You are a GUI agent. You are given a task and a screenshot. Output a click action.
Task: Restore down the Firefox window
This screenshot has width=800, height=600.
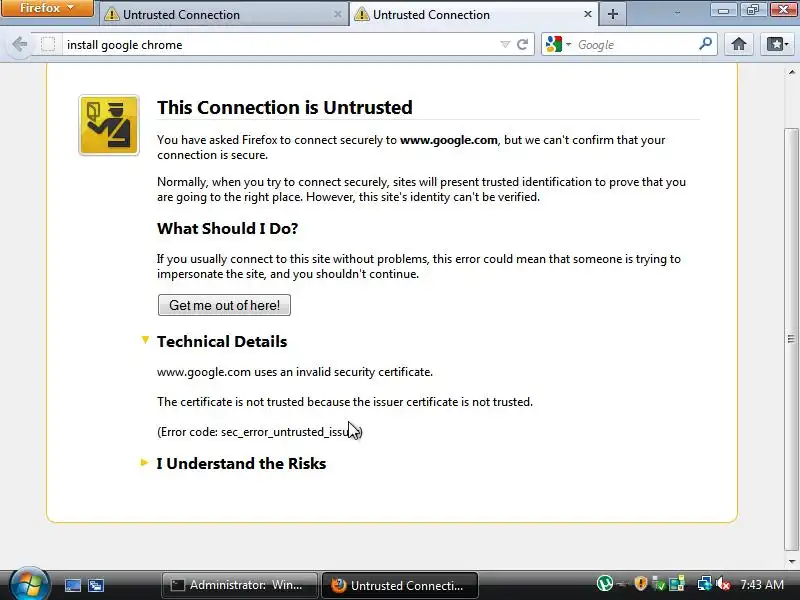pos(753,10)
